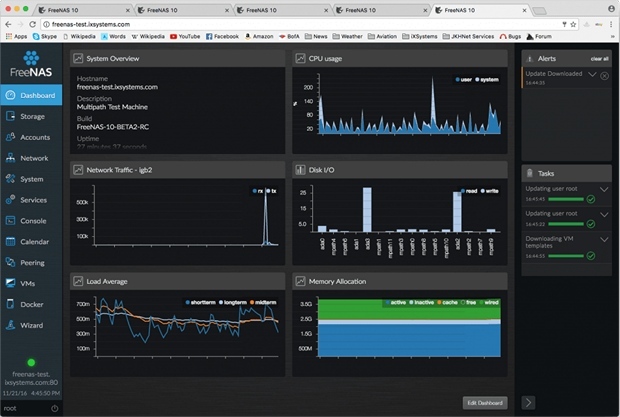
Task: Open the Accounts section icon
Action: pos(11,137)
